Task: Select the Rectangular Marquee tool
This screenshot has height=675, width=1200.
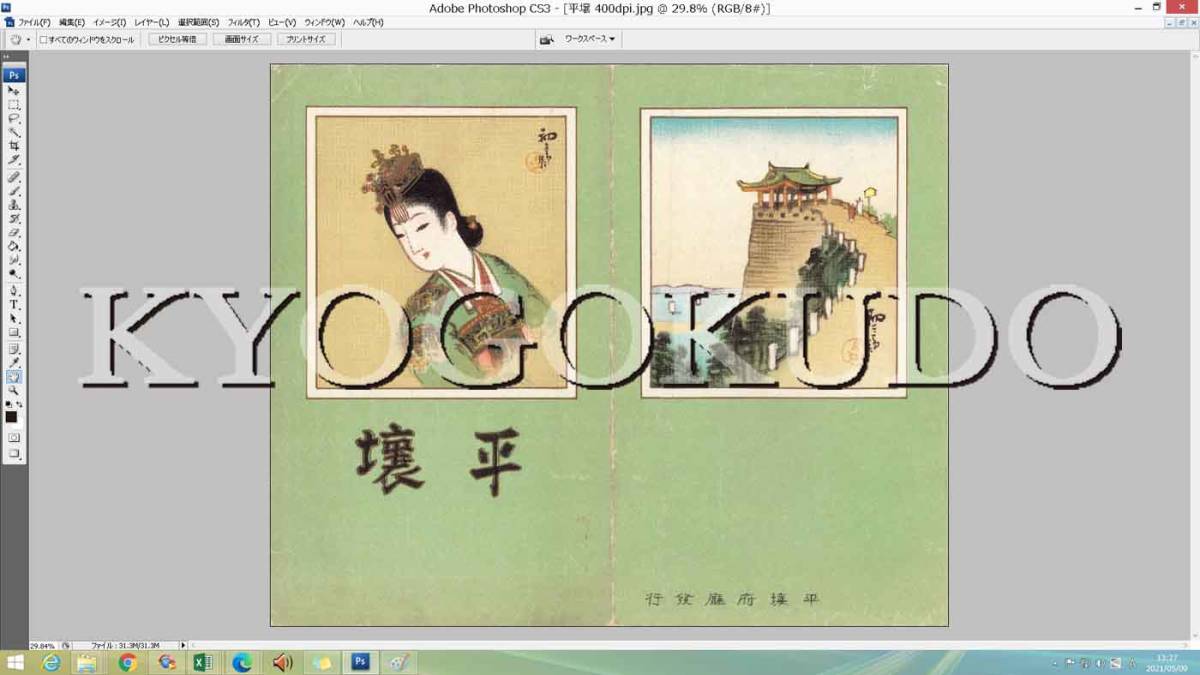Action: pos(14,104)
